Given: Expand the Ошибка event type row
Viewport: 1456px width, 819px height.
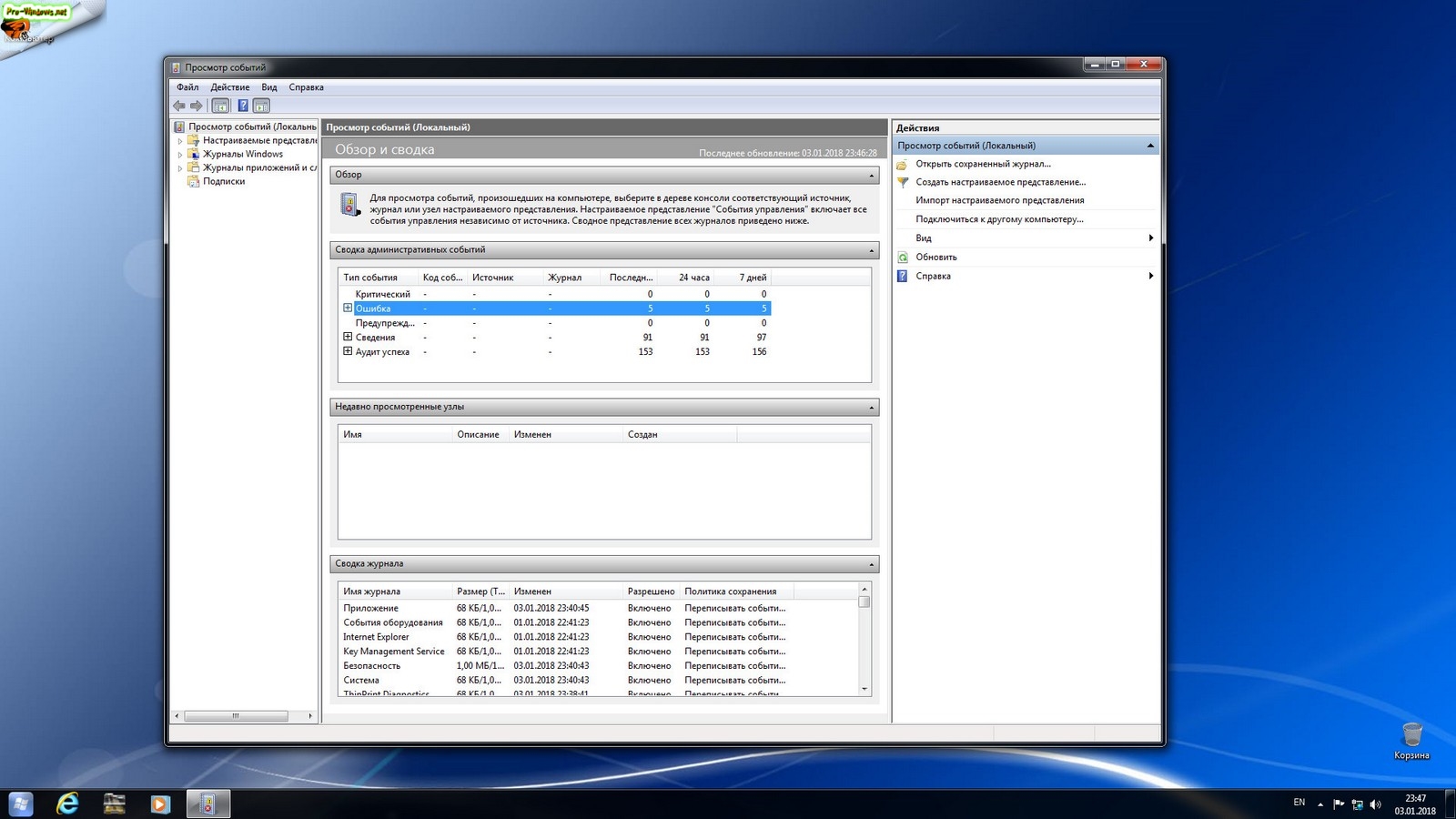Looking at the screenshot, I should (348, 308).
